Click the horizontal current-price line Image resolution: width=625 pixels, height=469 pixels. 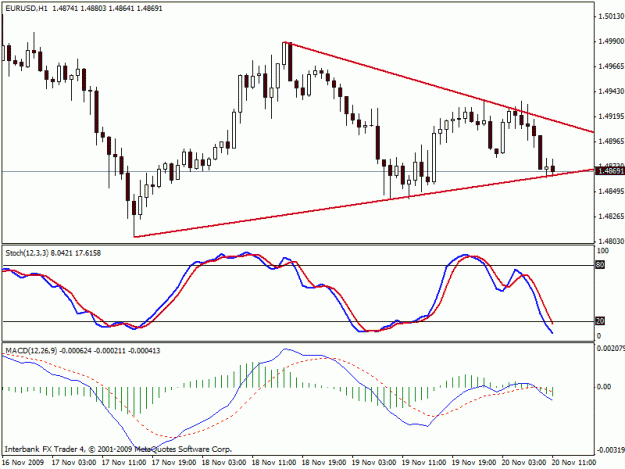tap(298, 172)
